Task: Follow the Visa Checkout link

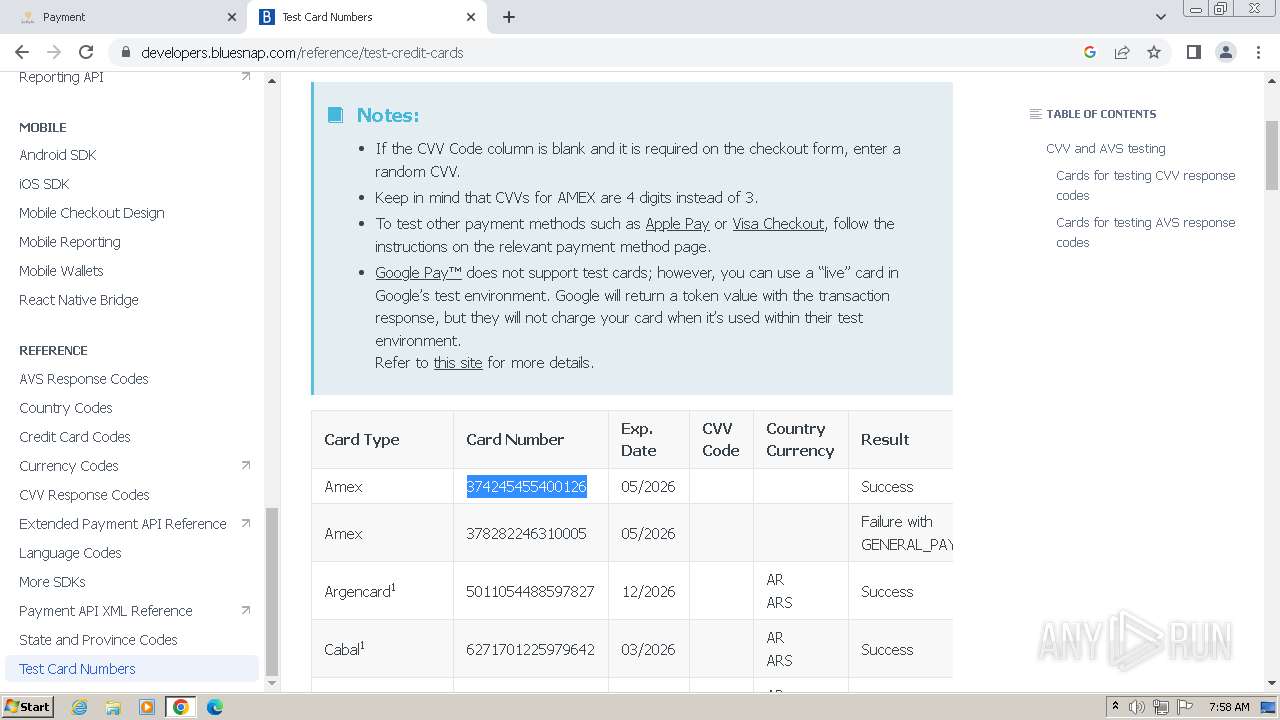Action: click(778, 224)
